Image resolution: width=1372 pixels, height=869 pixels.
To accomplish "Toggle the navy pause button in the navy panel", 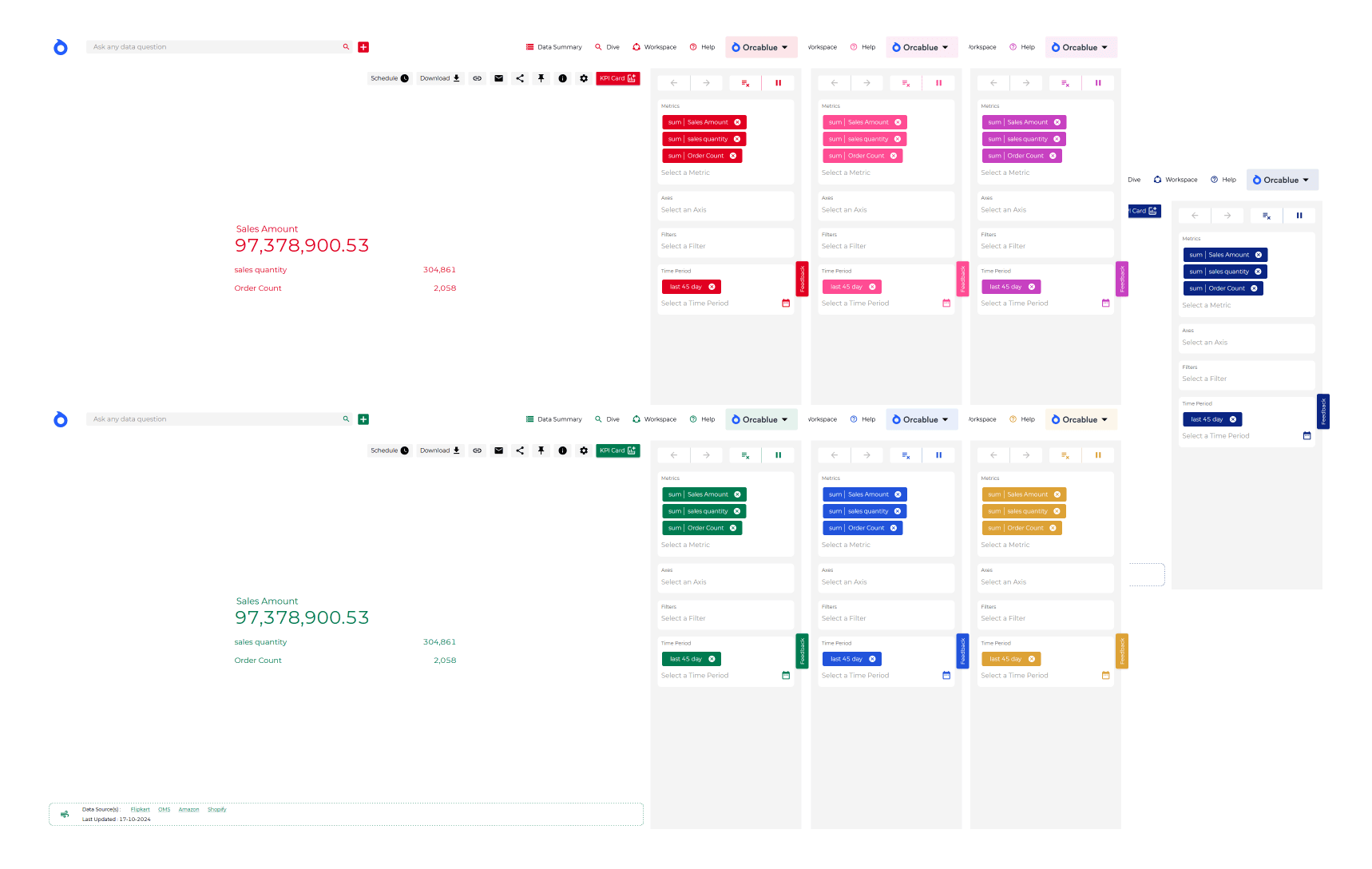I will point(1299,216).
